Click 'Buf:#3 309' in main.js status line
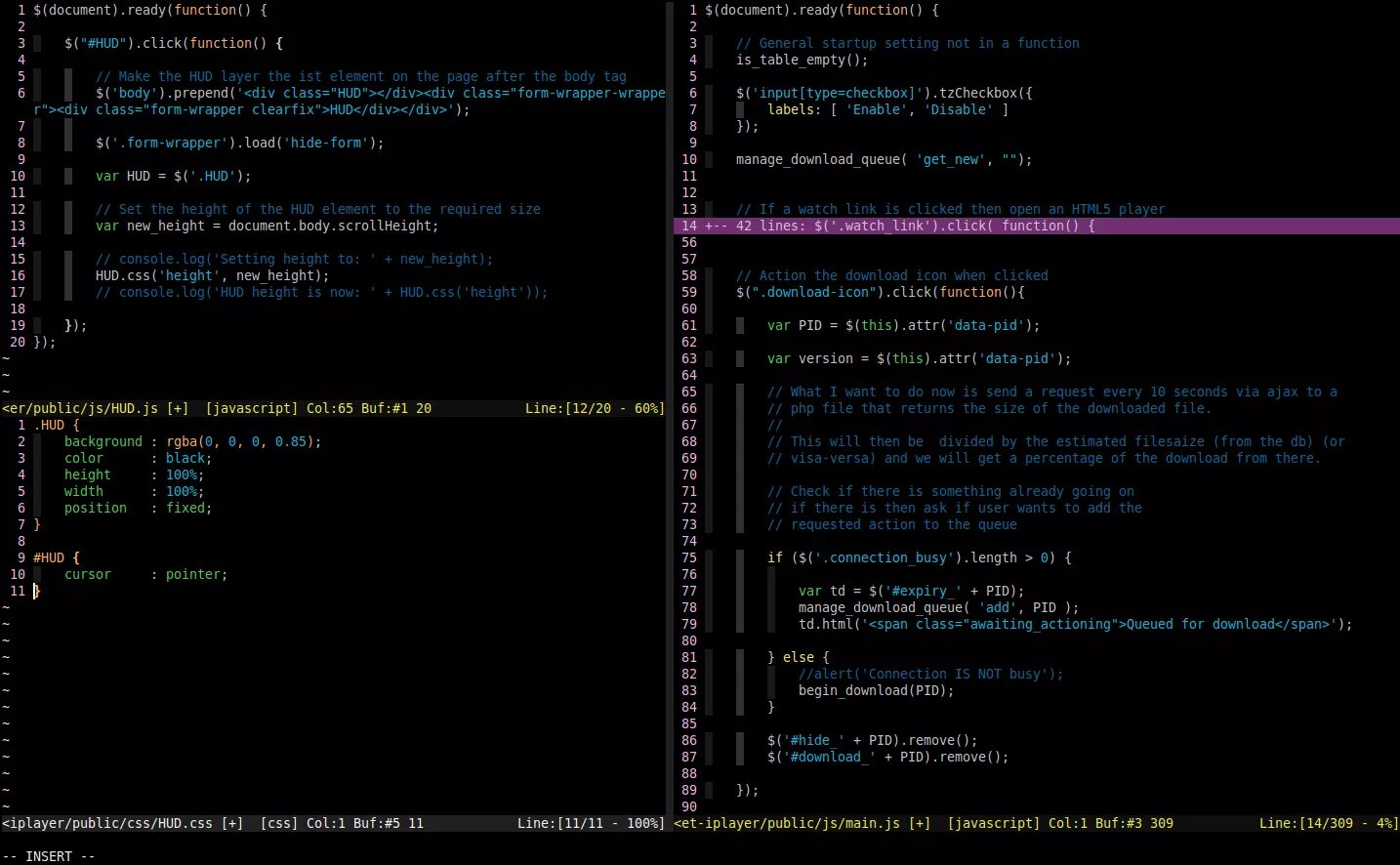 click(1134, 823)
